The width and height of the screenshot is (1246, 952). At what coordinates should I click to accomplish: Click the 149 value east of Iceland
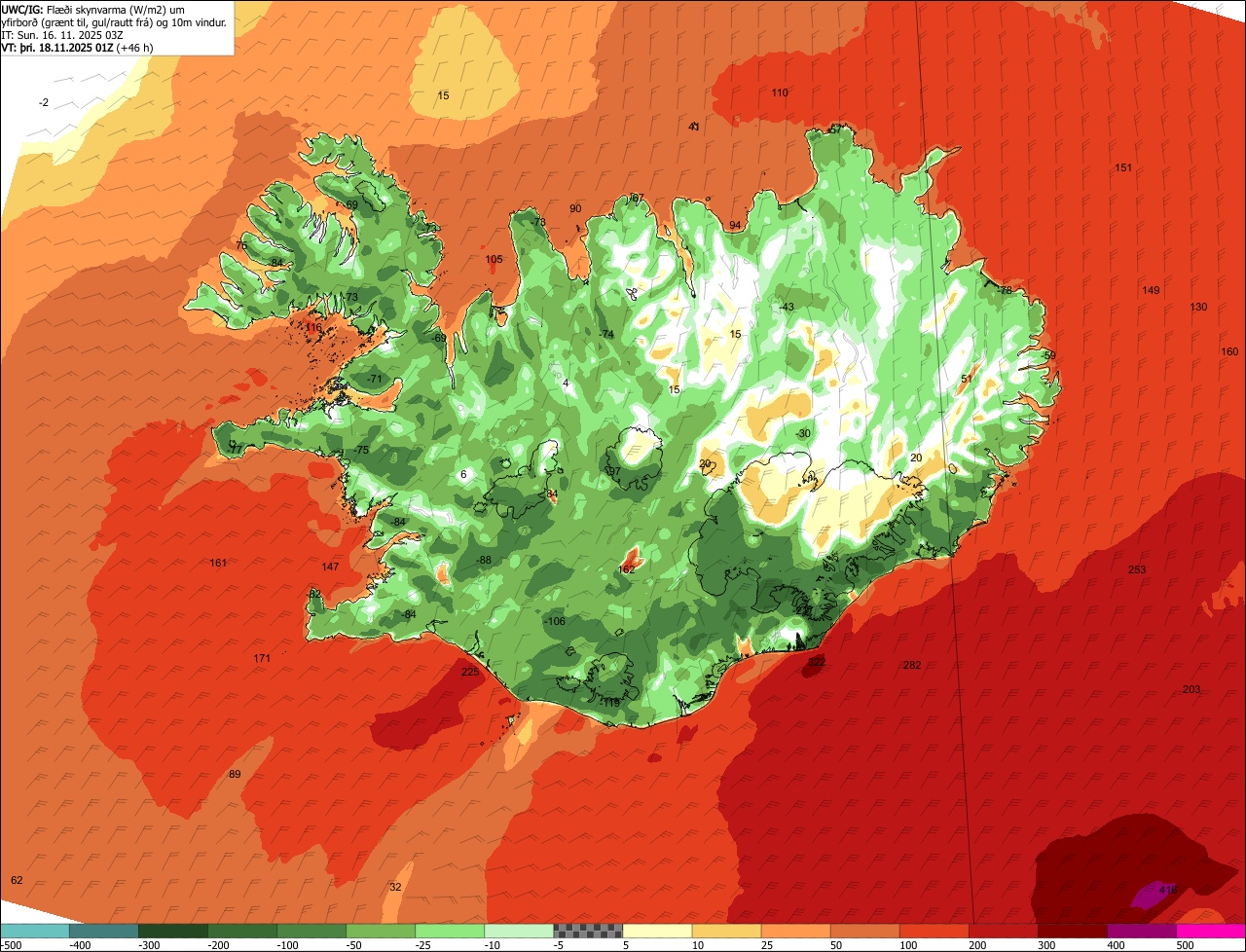(1152, 291)
